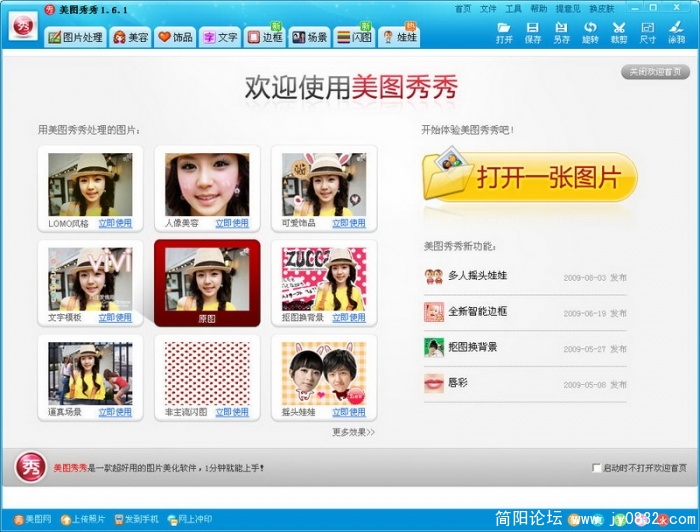The width and height of the screenshot is (700, 532).
Task: Click the 多人摇头娃娃 feature text
Action: (478, 276)
